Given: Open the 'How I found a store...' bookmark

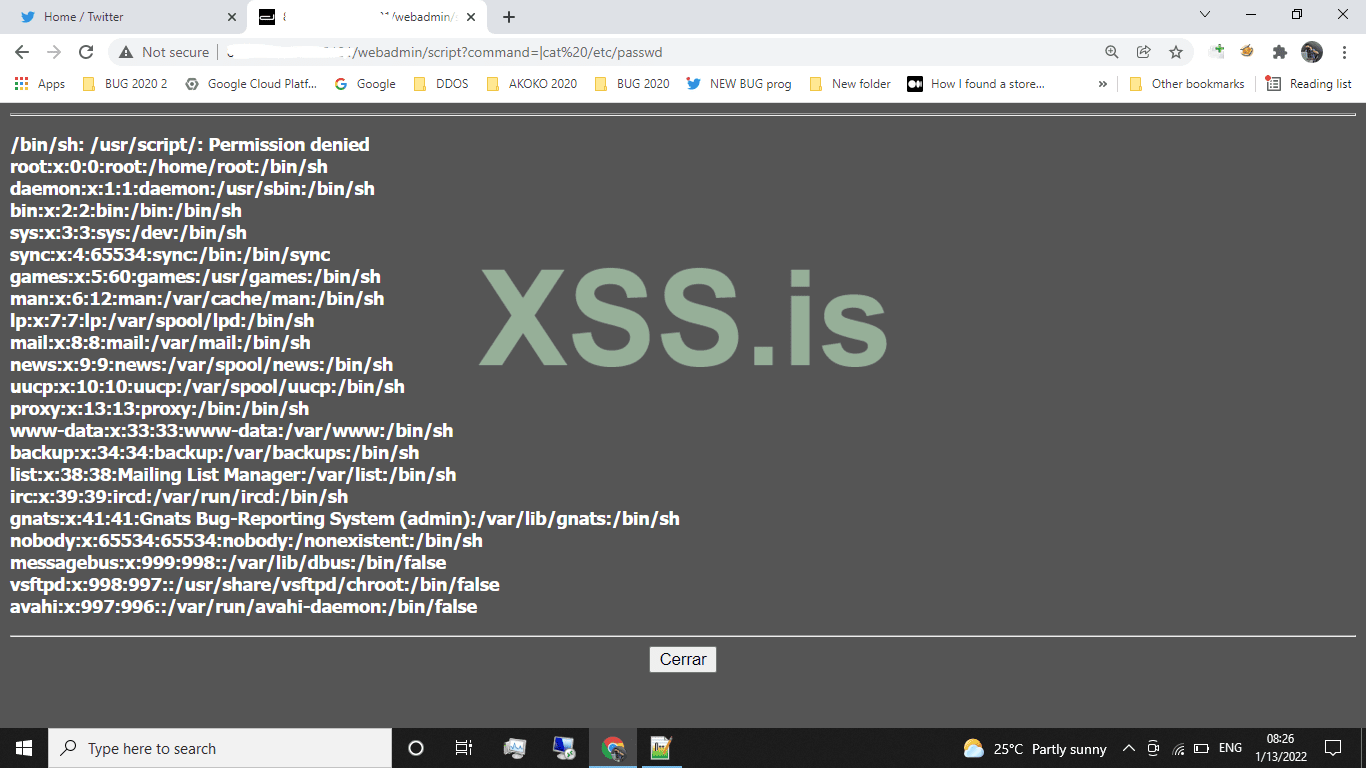Looking at the screenshot, I should (976, 84).
